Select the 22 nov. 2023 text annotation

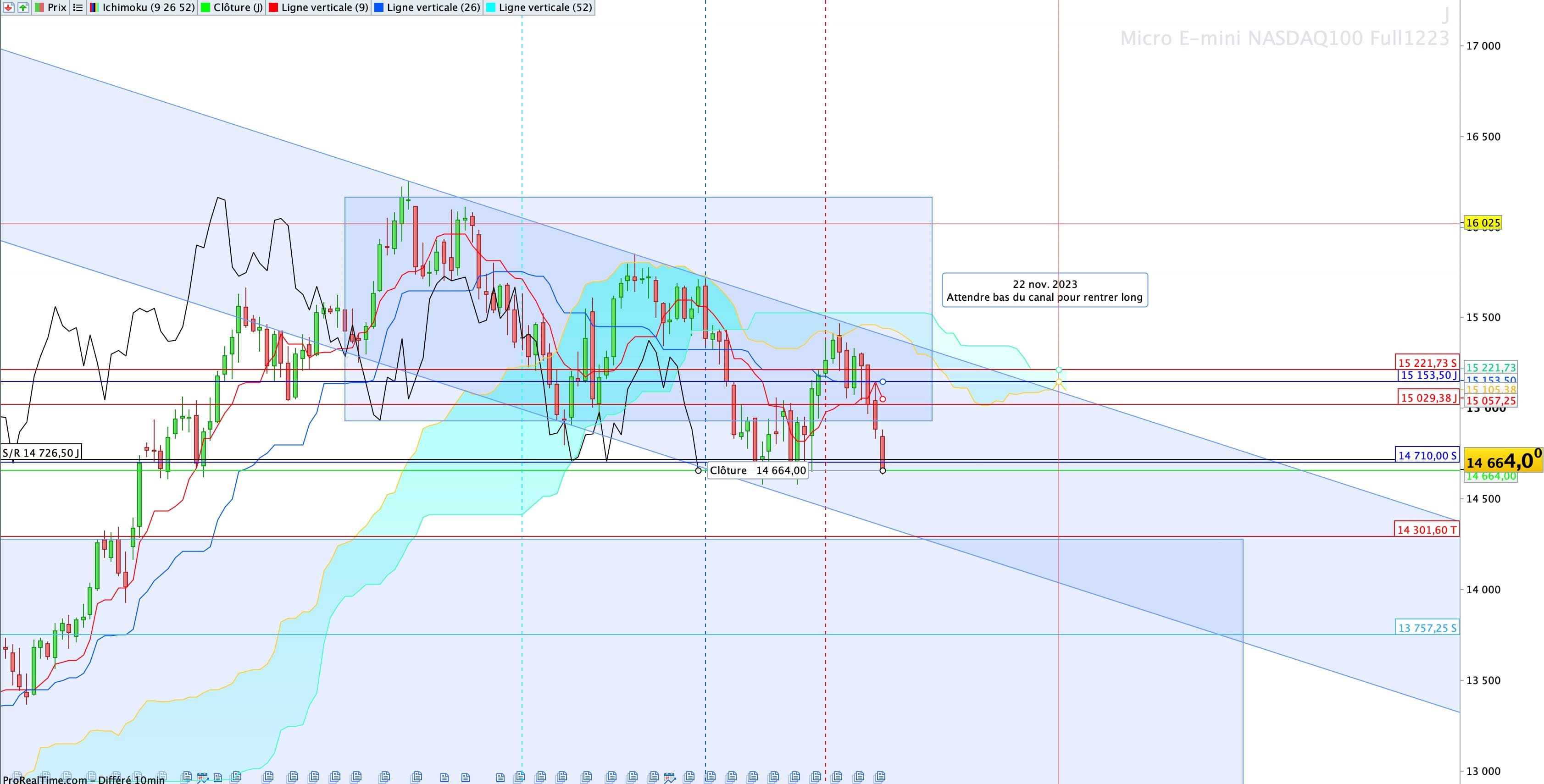pos(1045,291)
